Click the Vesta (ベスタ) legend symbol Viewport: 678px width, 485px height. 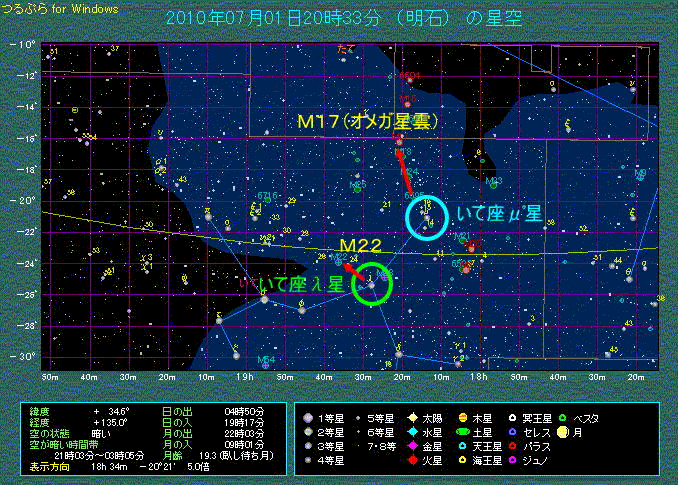click(562, 418)
